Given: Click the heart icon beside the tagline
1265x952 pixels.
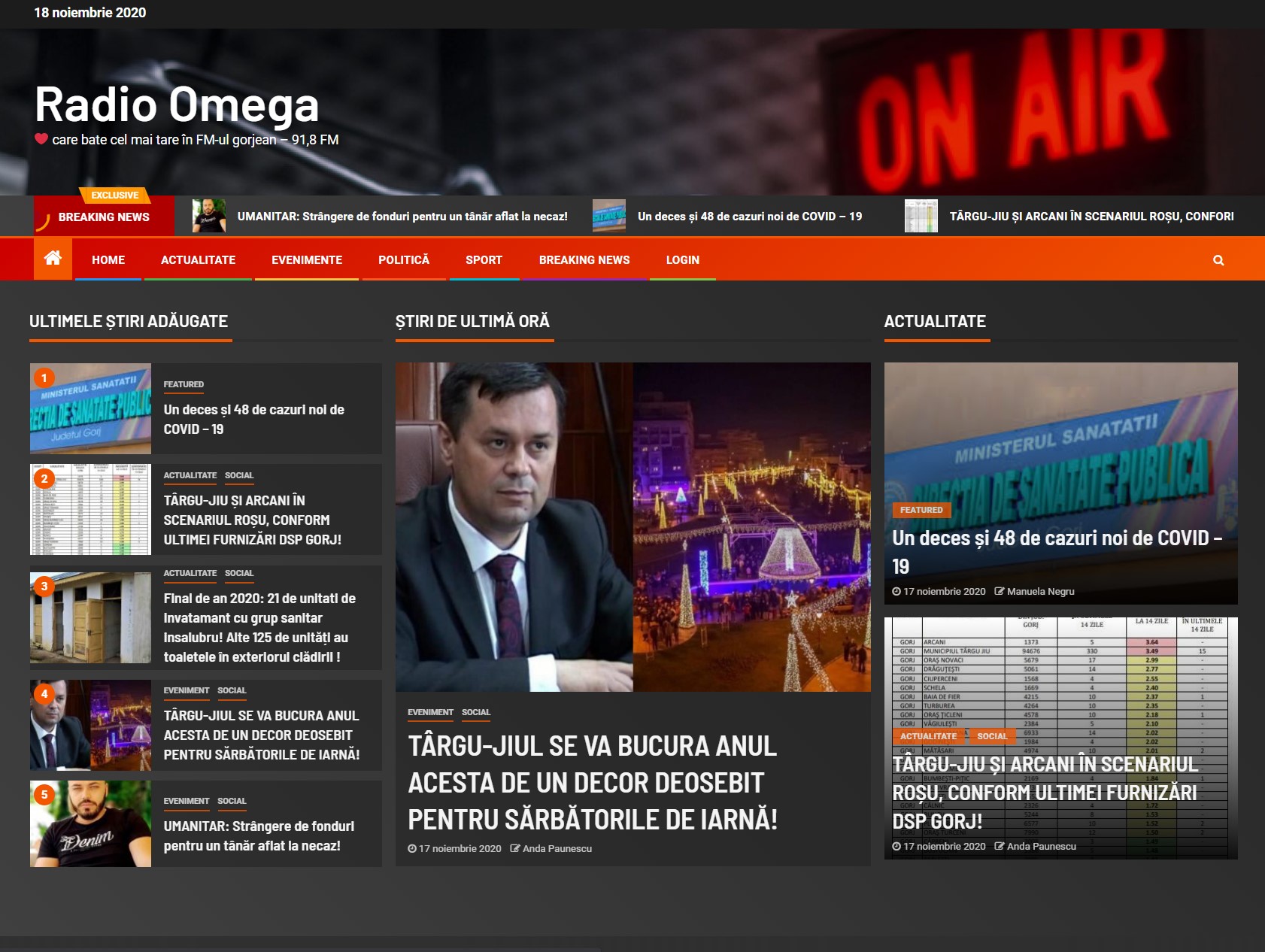Looking at the screenshot, I should (x=41, y=138).
